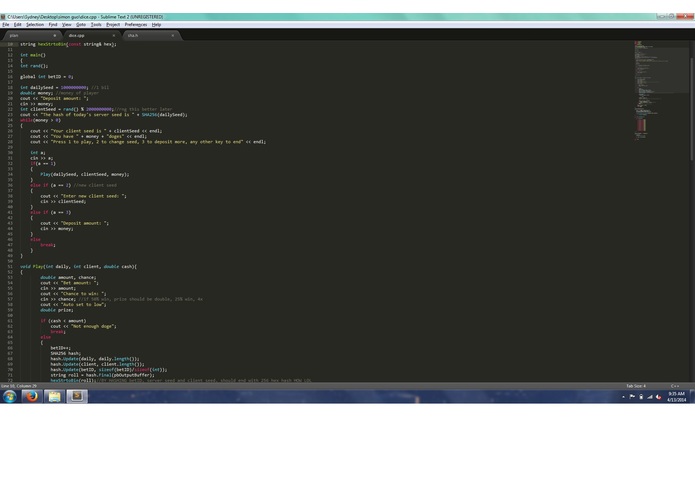Click the line 12 'int main()' code
The width and height of the screenshot is (695, 494).
[x=33, y=55]
